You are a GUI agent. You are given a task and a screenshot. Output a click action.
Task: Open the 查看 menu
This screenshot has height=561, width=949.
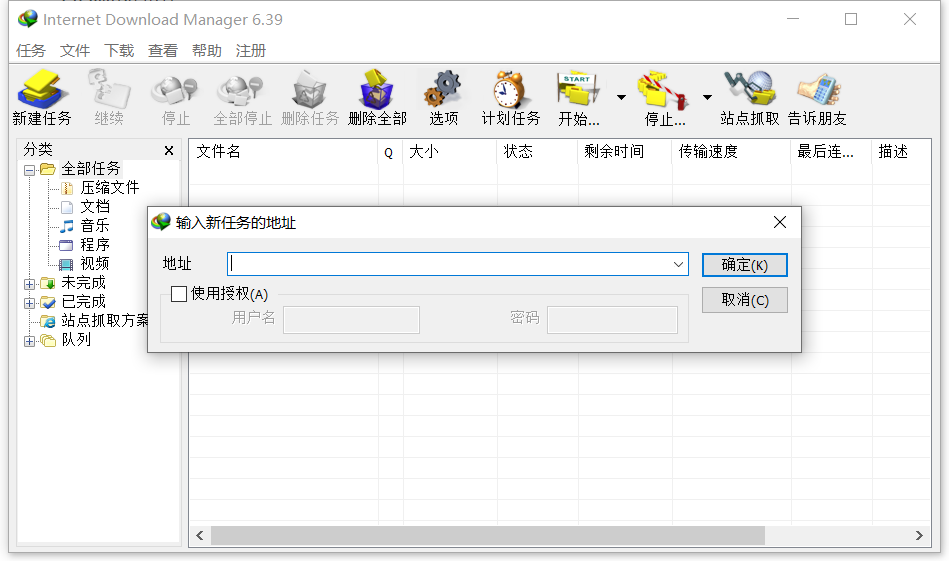point(163,51)
